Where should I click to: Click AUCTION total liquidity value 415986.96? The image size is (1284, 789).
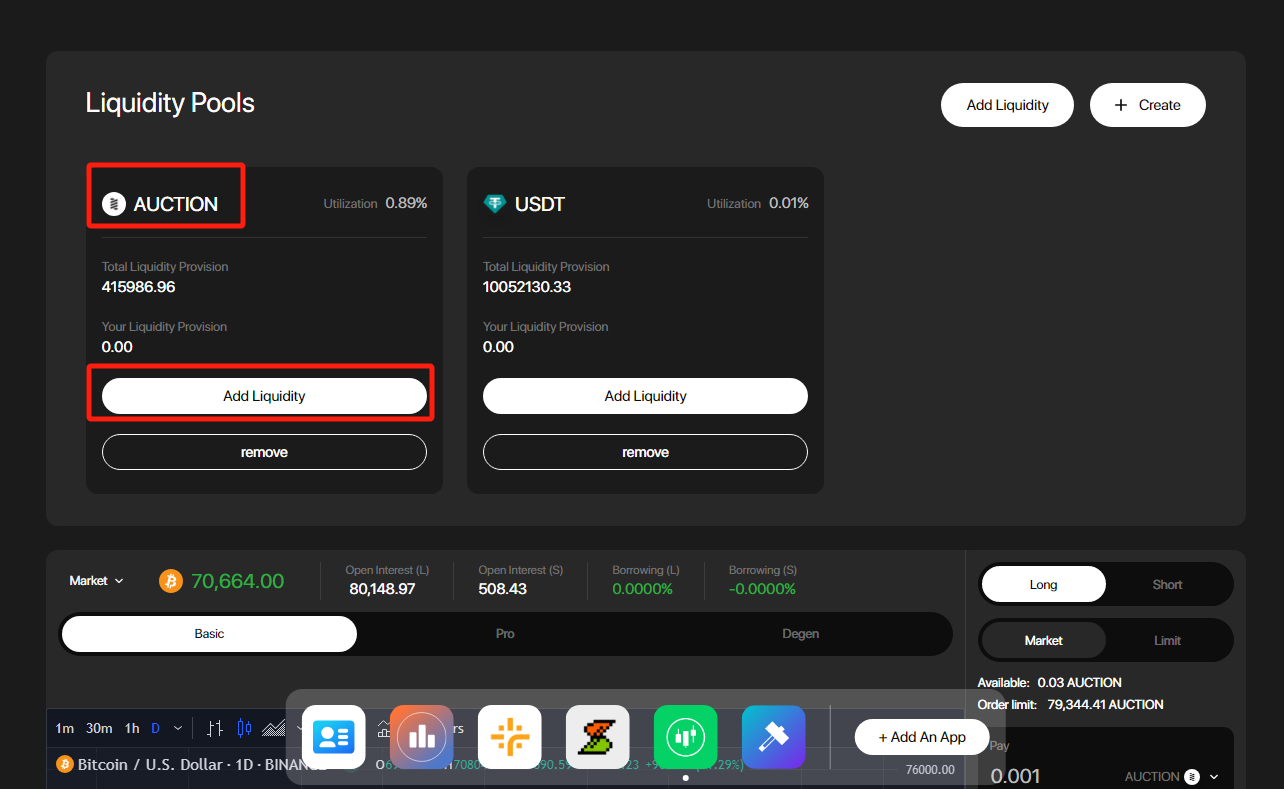pos(138,287)
